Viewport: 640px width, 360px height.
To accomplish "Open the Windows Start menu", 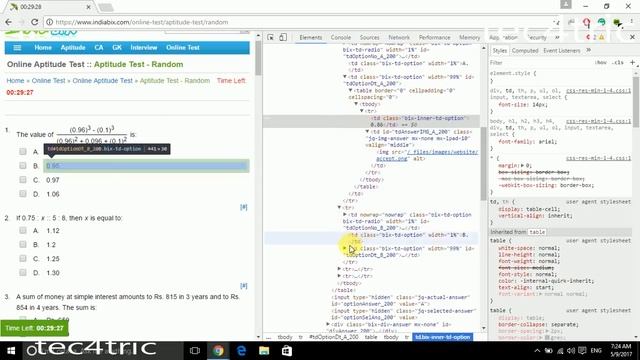I will tap(11, 351).
